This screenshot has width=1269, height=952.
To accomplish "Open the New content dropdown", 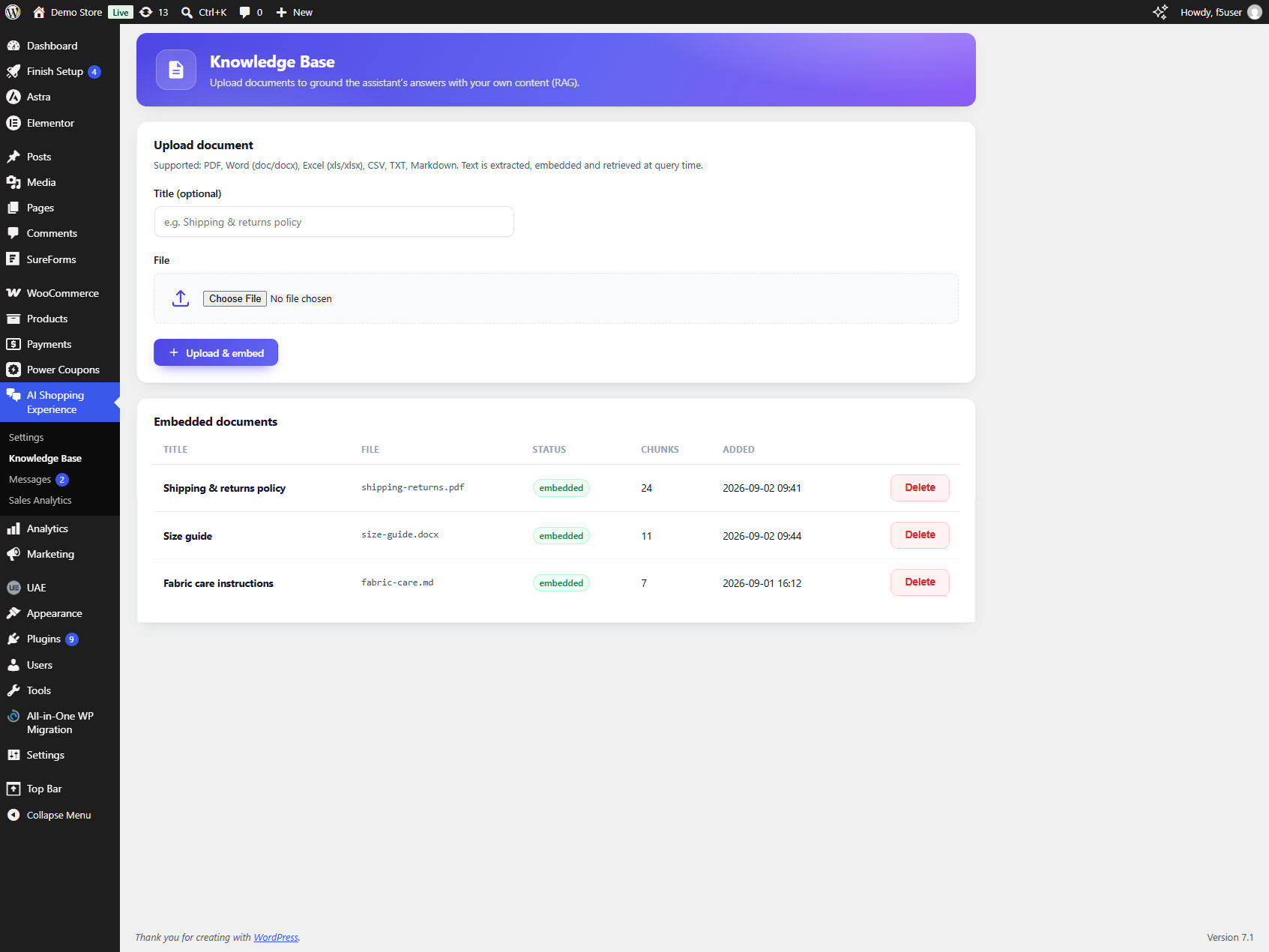I will click(x=295, y=12).
